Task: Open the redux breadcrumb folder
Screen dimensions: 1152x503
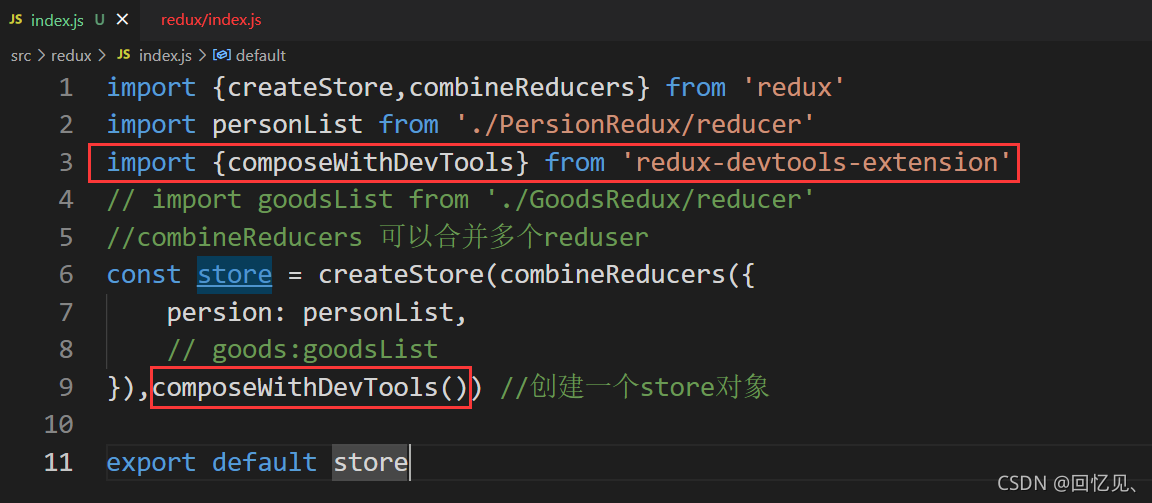Action: coord(71,56)
